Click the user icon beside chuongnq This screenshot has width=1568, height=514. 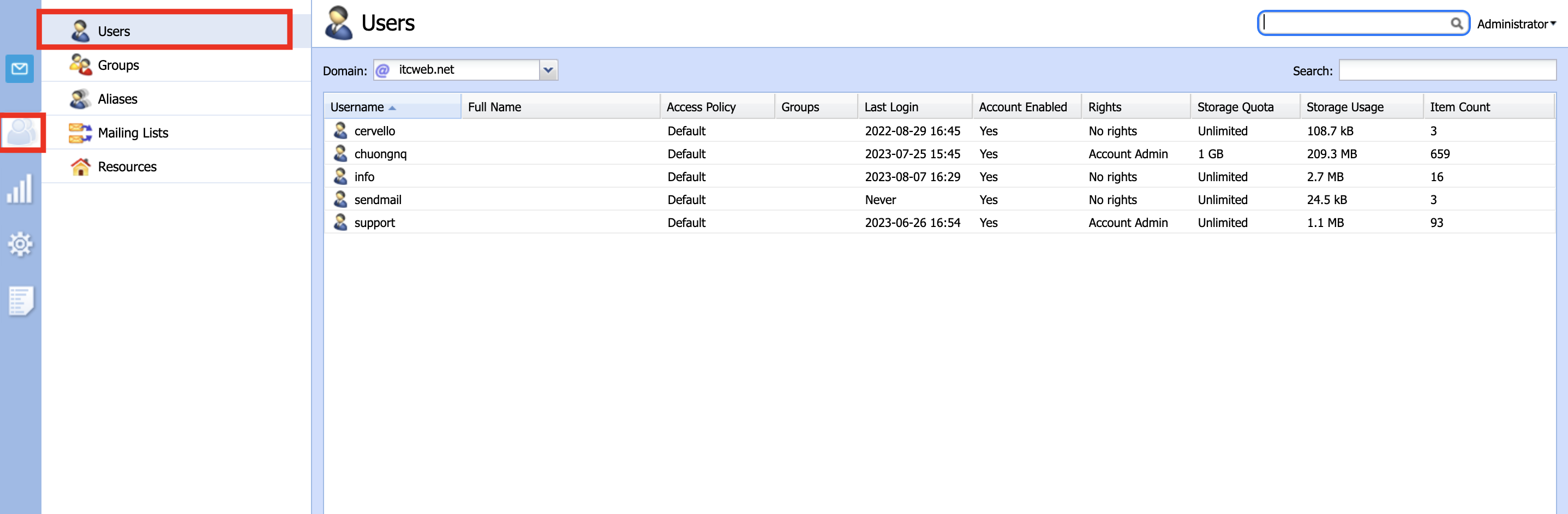(x=340, y=154)
